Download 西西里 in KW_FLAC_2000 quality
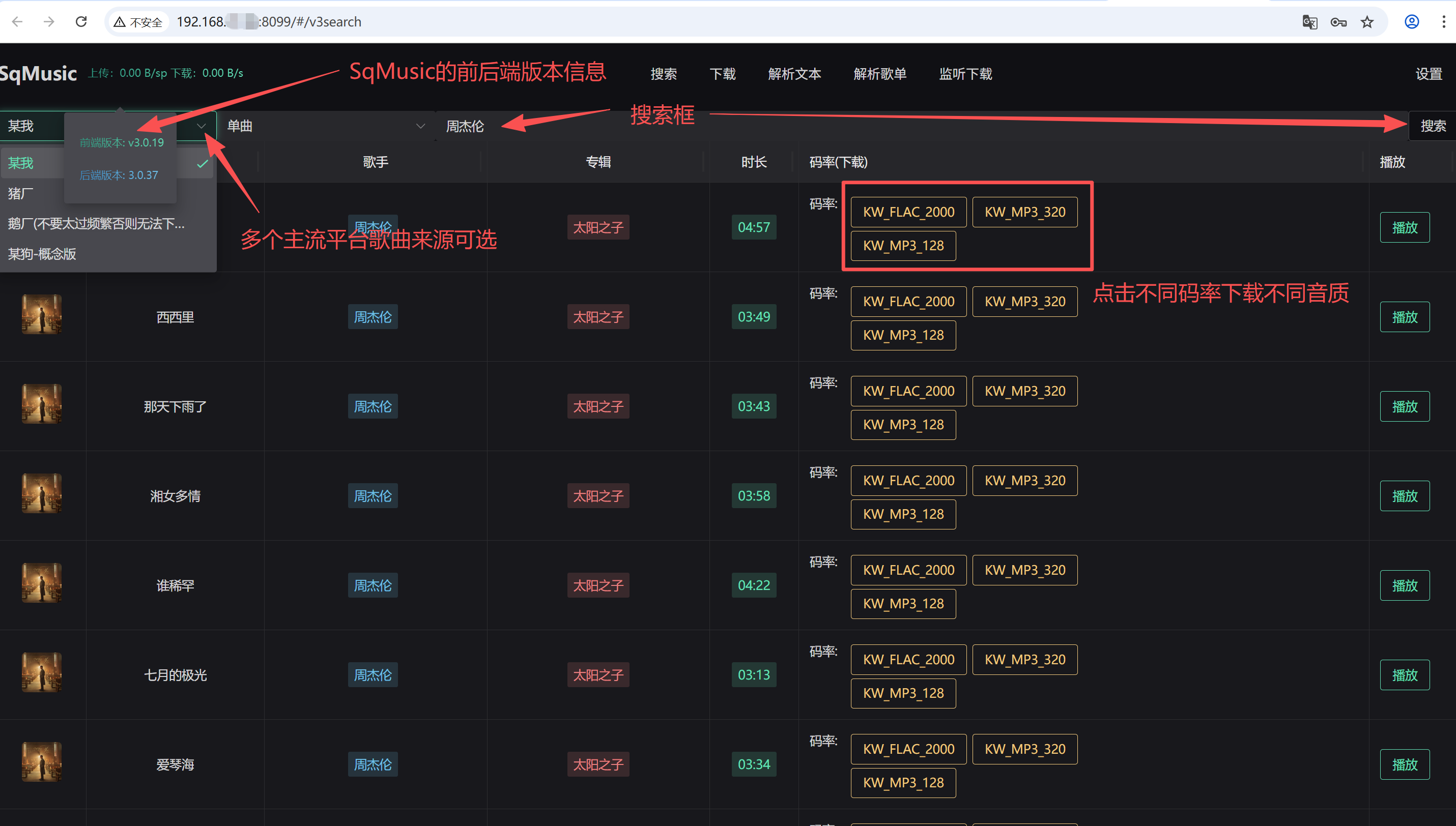 click(908, 301)
